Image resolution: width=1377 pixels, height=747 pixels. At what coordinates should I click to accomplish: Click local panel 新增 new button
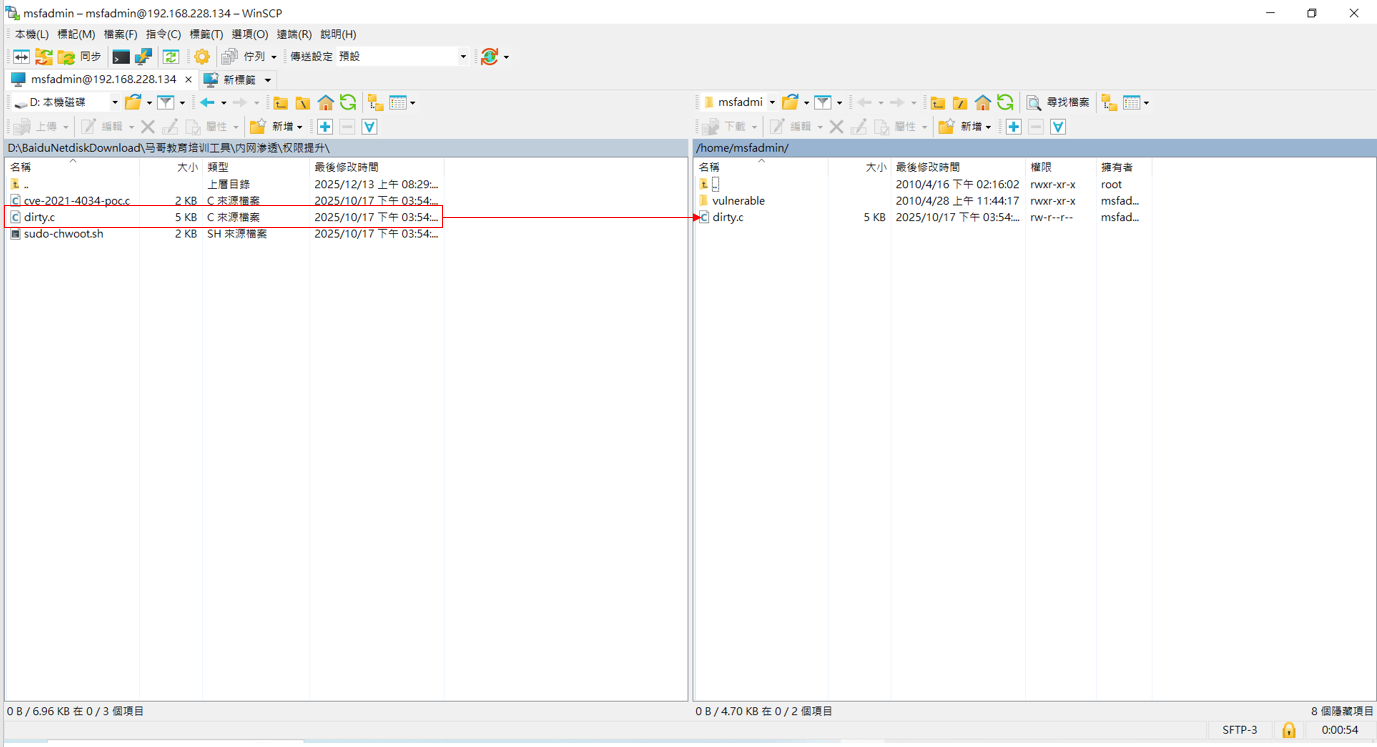(276, 127)
